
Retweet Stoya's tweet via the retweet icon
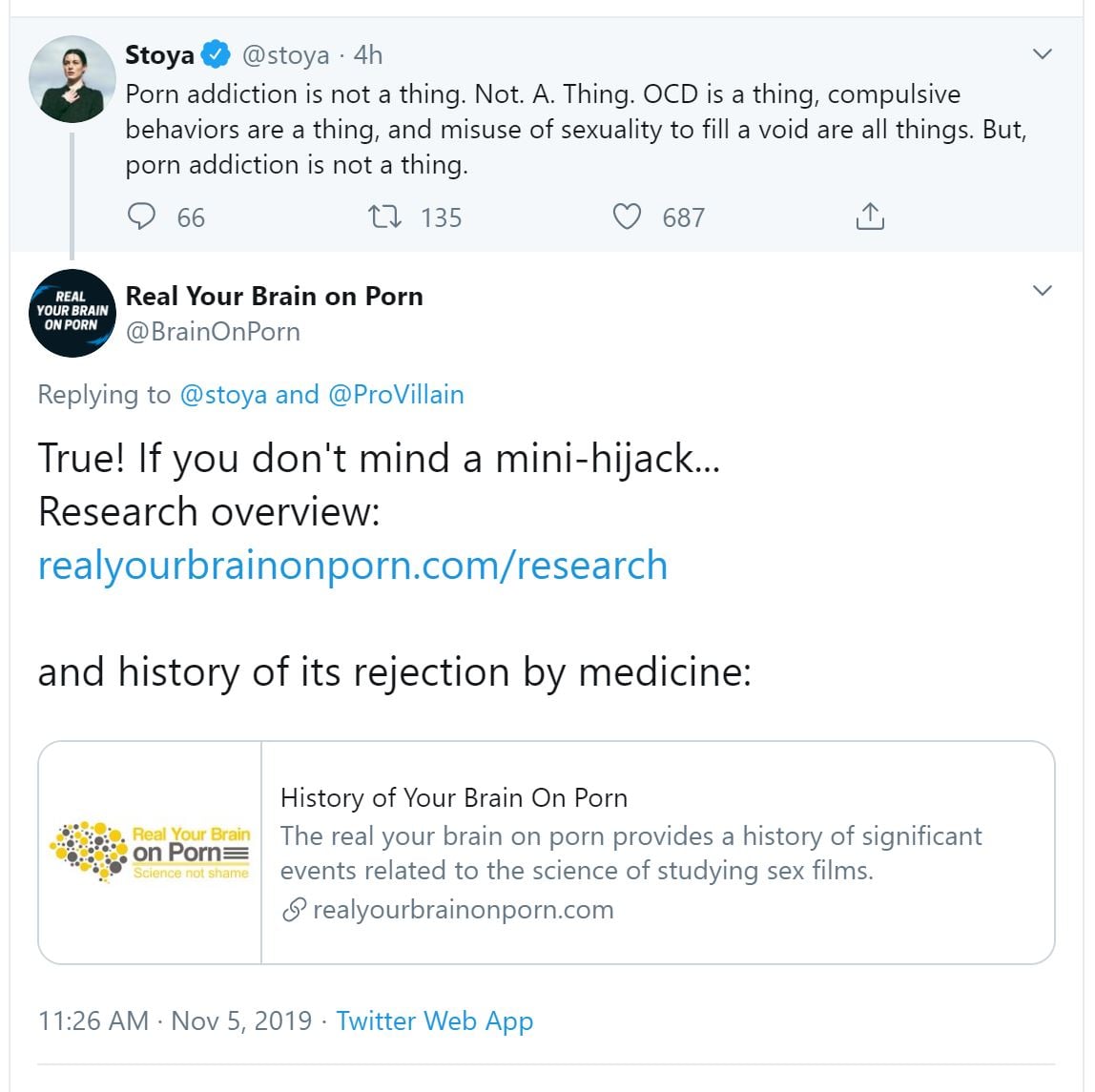pyautogui.click(x=384, y=217)
